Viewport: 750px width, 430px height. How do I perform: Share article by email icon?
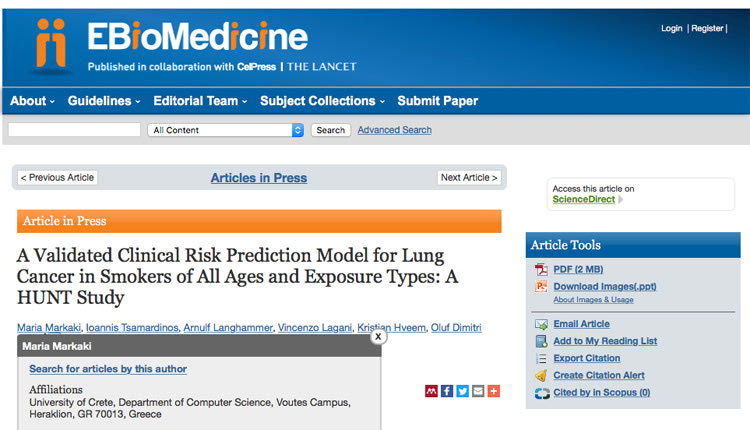478,391
